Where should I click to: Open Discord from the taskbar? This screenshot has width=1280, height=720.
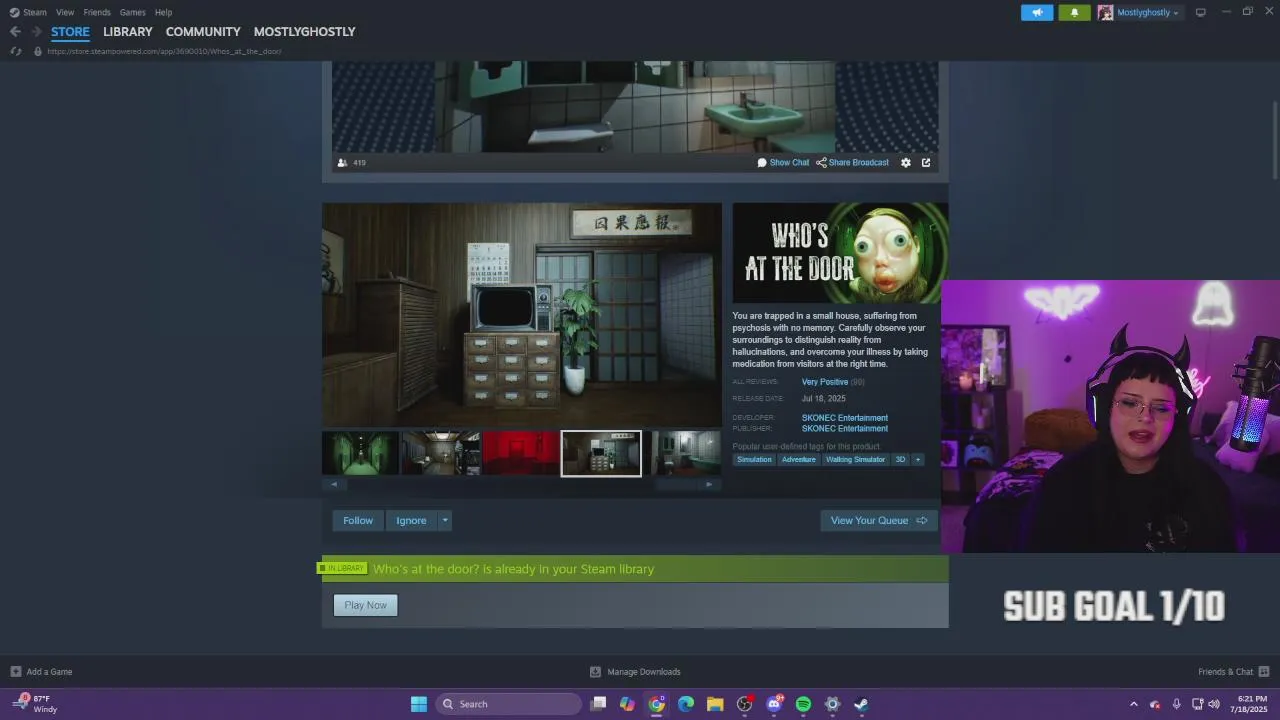[774, 704]
